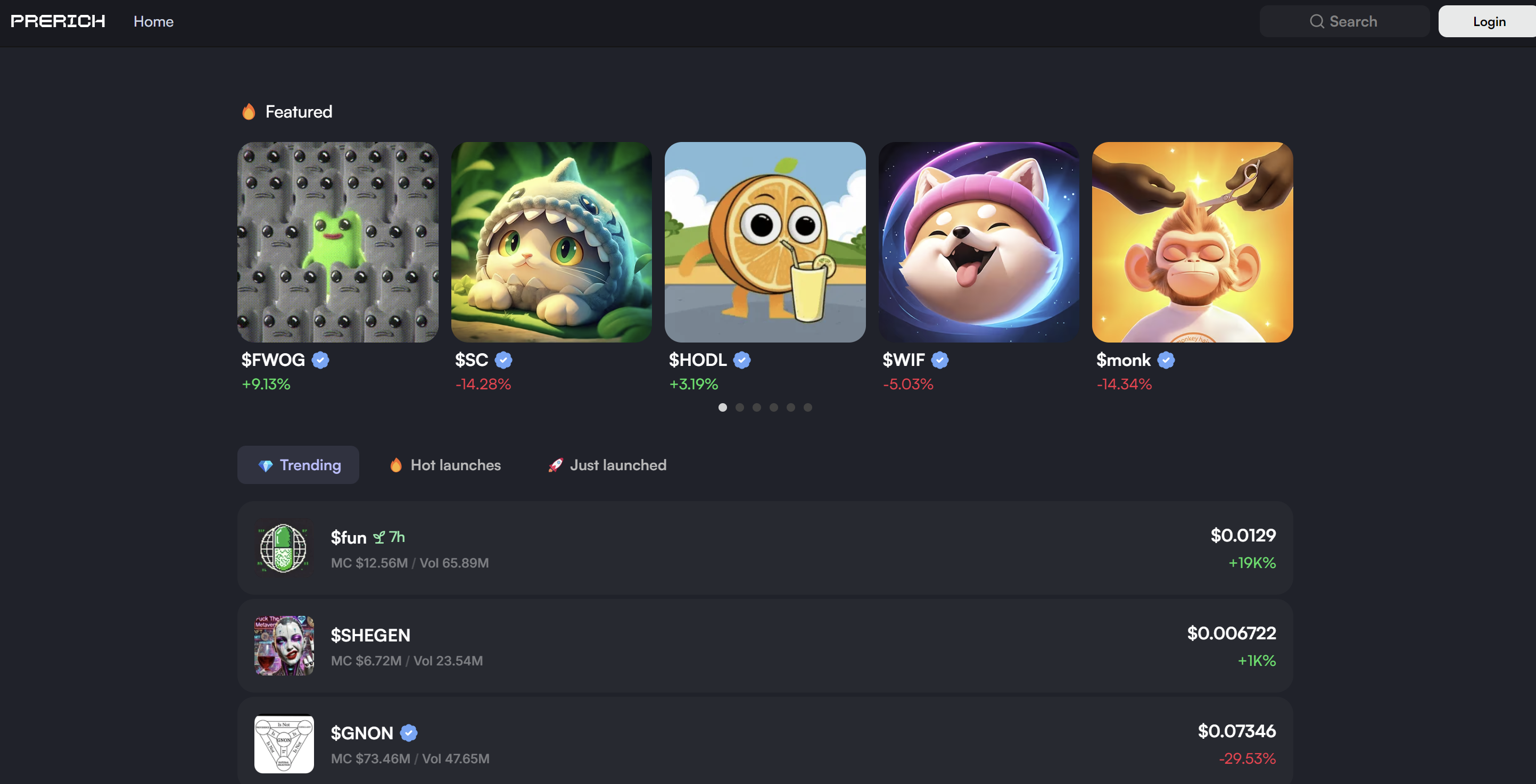The image size is (1536, 784).
Task: Jump to fourth featured carousel dot
Action: point(773,407)
